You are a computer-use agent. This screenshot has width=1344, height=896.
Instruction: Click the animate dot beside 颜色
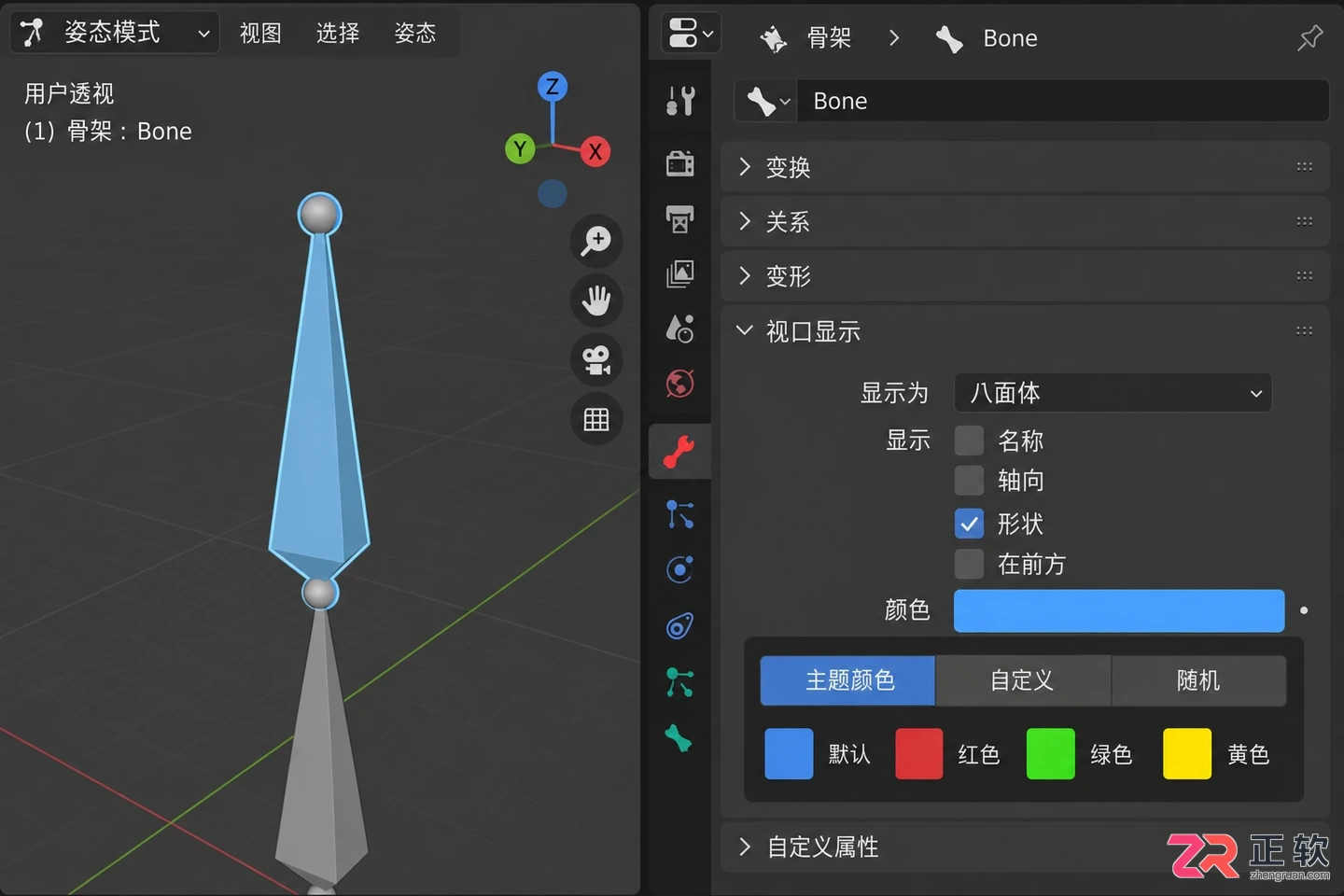click(x=1304, y=610)
